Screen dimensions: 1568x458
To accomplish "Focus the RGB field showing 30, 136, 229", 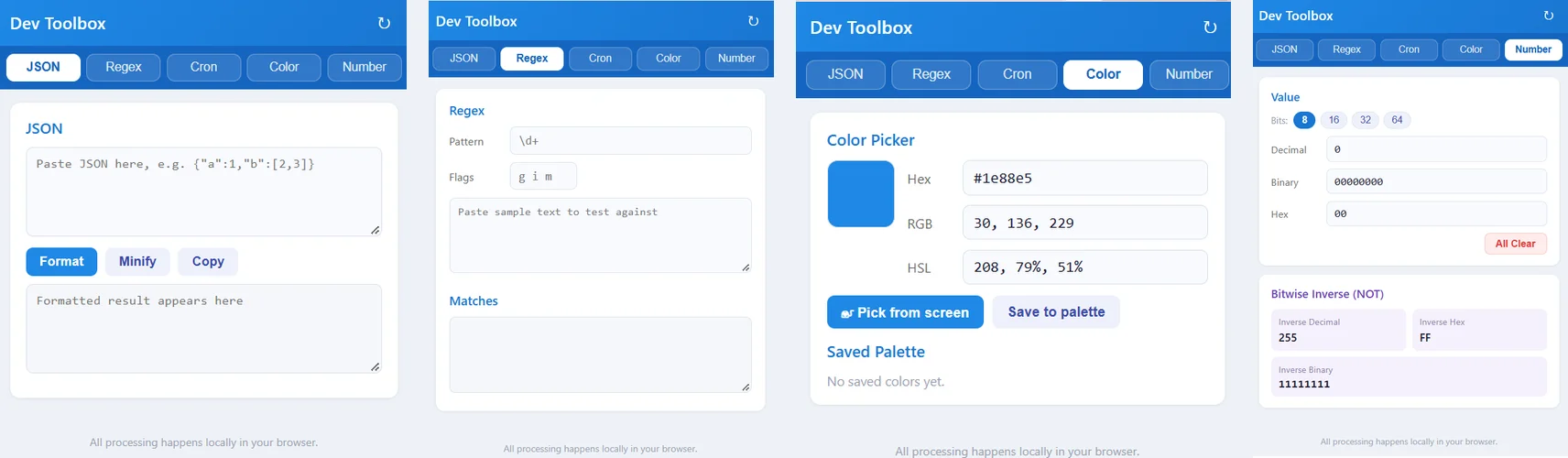I will pos(1084,223).
